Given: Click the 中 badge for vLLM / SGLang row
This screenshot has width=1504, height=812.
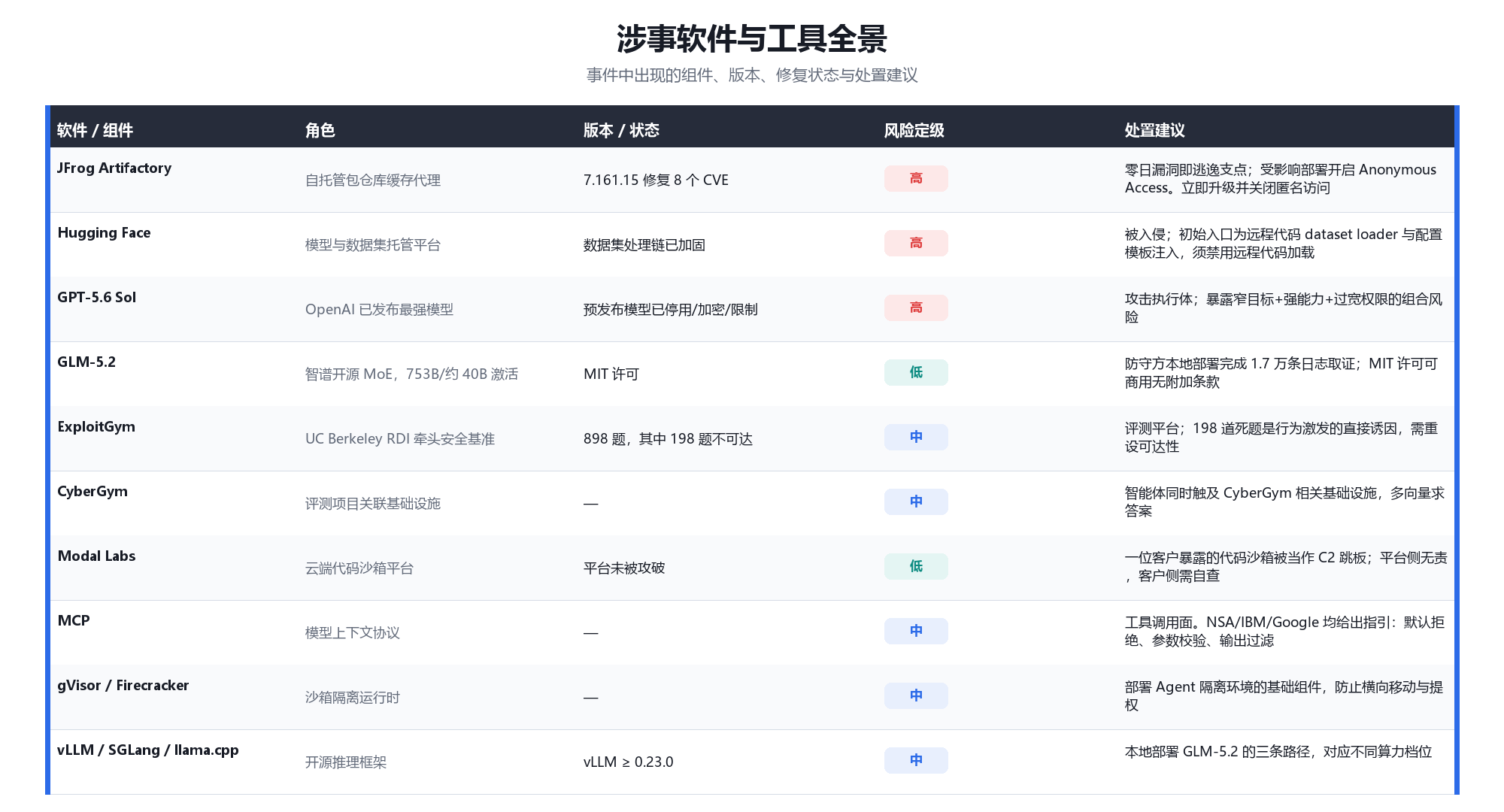Looking at the screenshot, I should (x=916, y=760).
